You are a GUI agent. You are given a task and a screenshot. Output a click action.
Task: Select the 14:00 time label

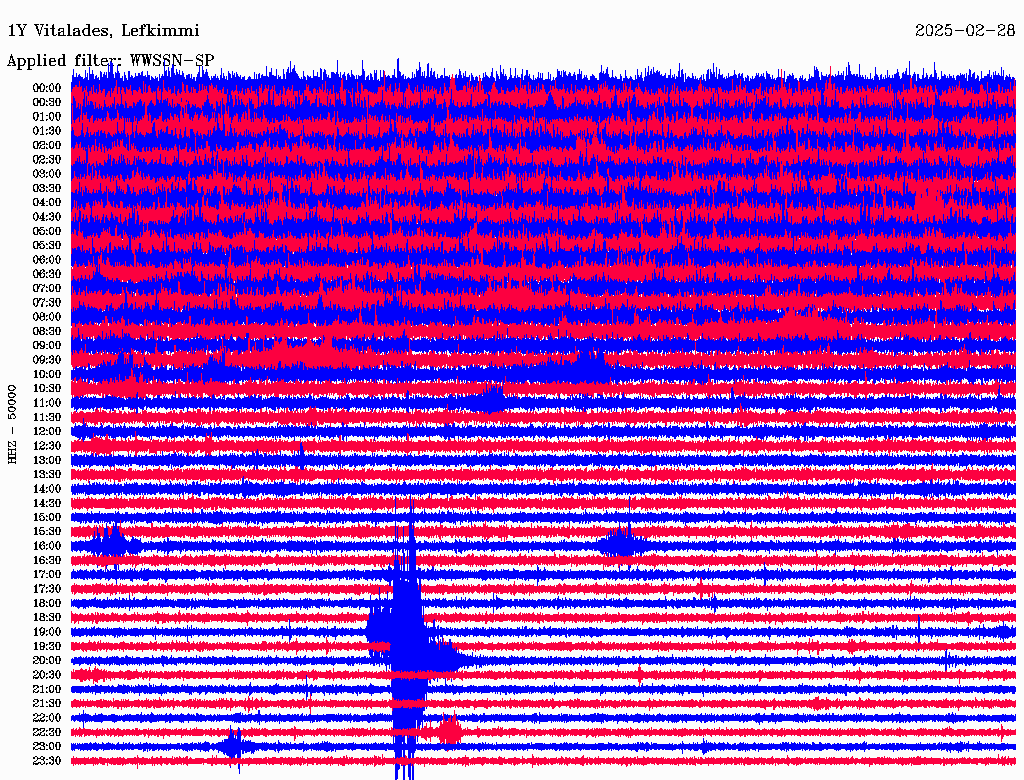pos(47,489)
